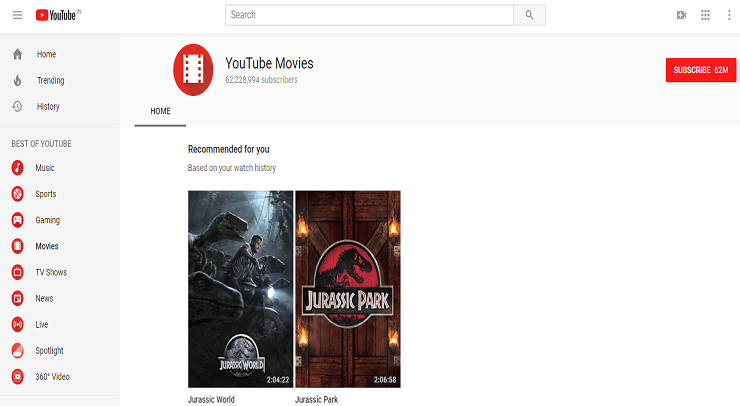Viewport: 740px width, 406px height.
Task: Open the Jurassic World movie poster
Action: point(241,289)
